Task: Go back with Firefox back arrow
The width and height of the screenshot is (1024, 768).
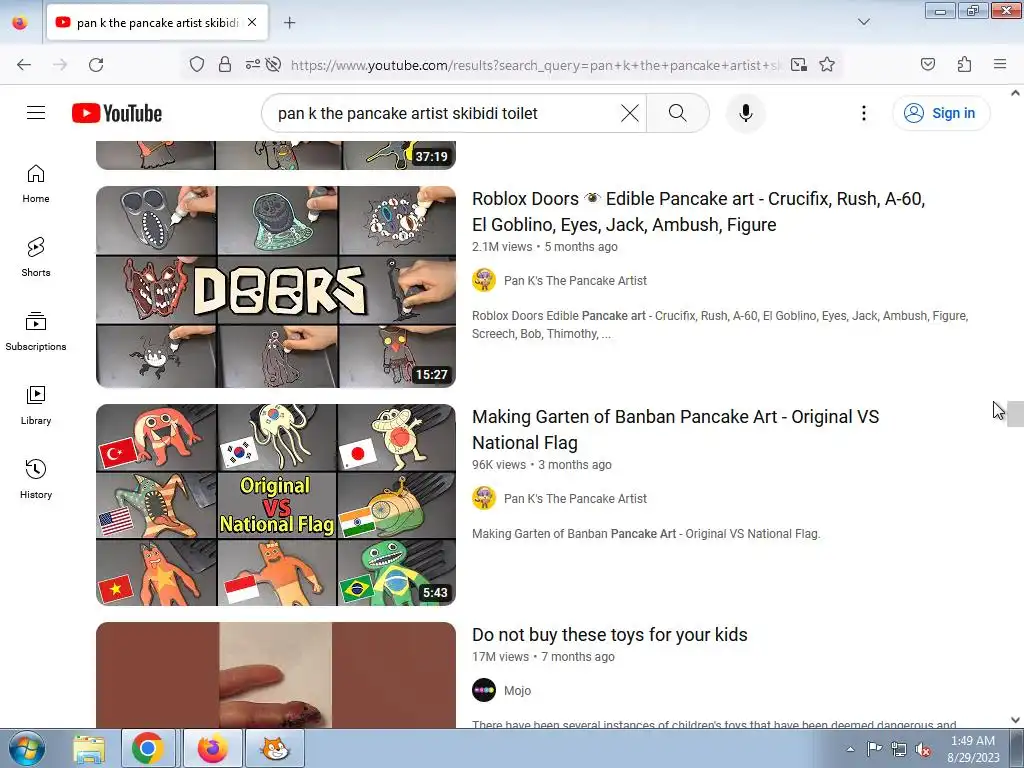Action: click(24, 65)
